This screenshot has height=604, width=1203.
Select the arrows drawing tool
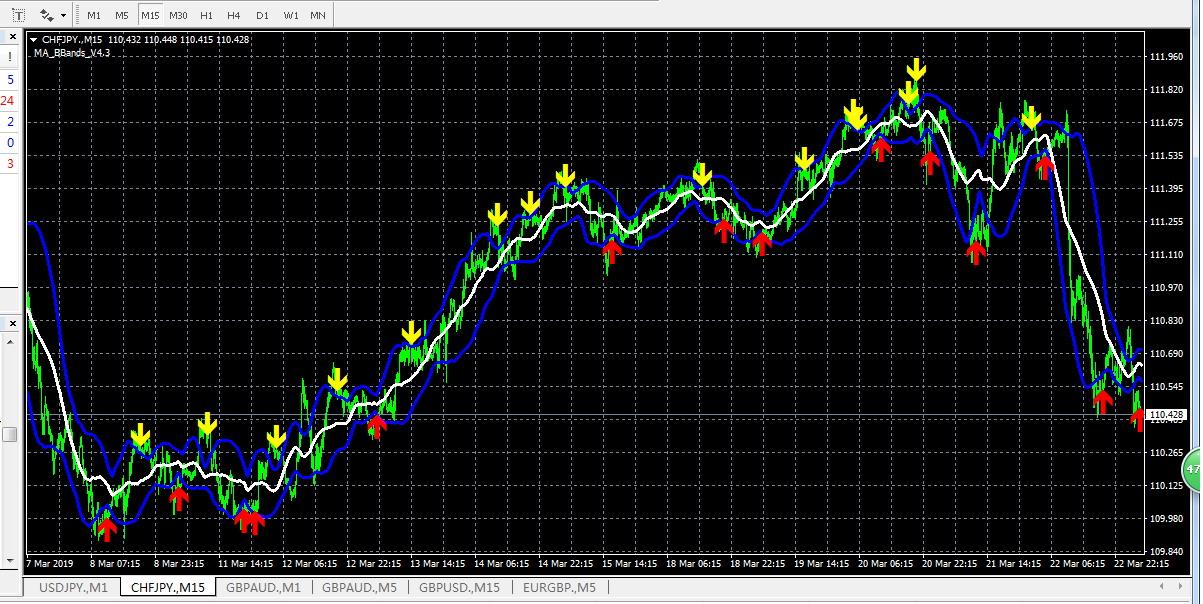pos(48,16)
